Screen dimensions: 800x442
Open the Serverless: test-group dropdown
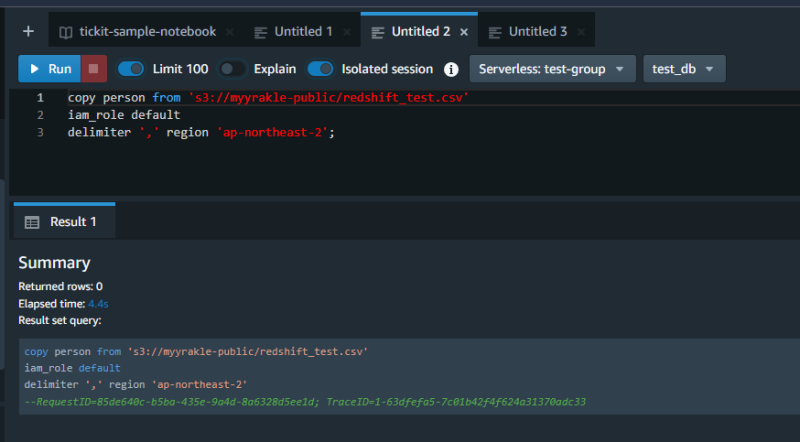coord(552,69)
